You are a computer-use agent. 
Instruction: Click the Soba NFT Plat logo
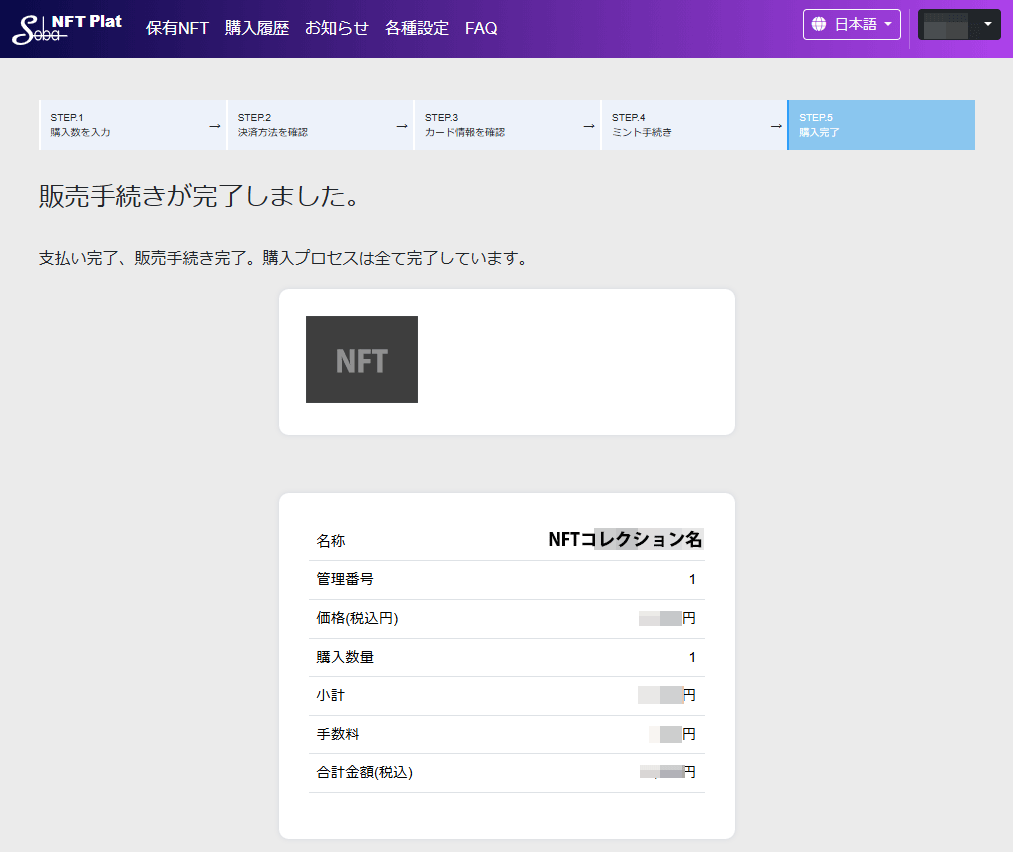pos(66,29)
